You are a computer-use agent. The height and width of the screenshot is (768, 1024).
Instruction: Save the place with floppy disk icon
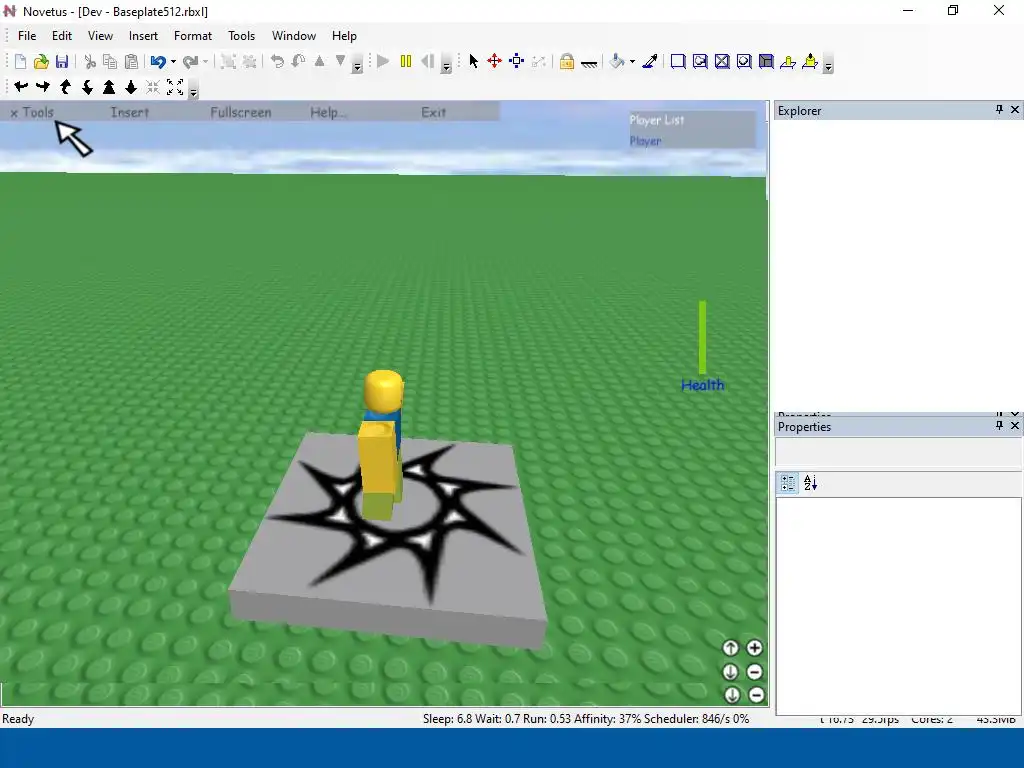(x=62, y=61)
